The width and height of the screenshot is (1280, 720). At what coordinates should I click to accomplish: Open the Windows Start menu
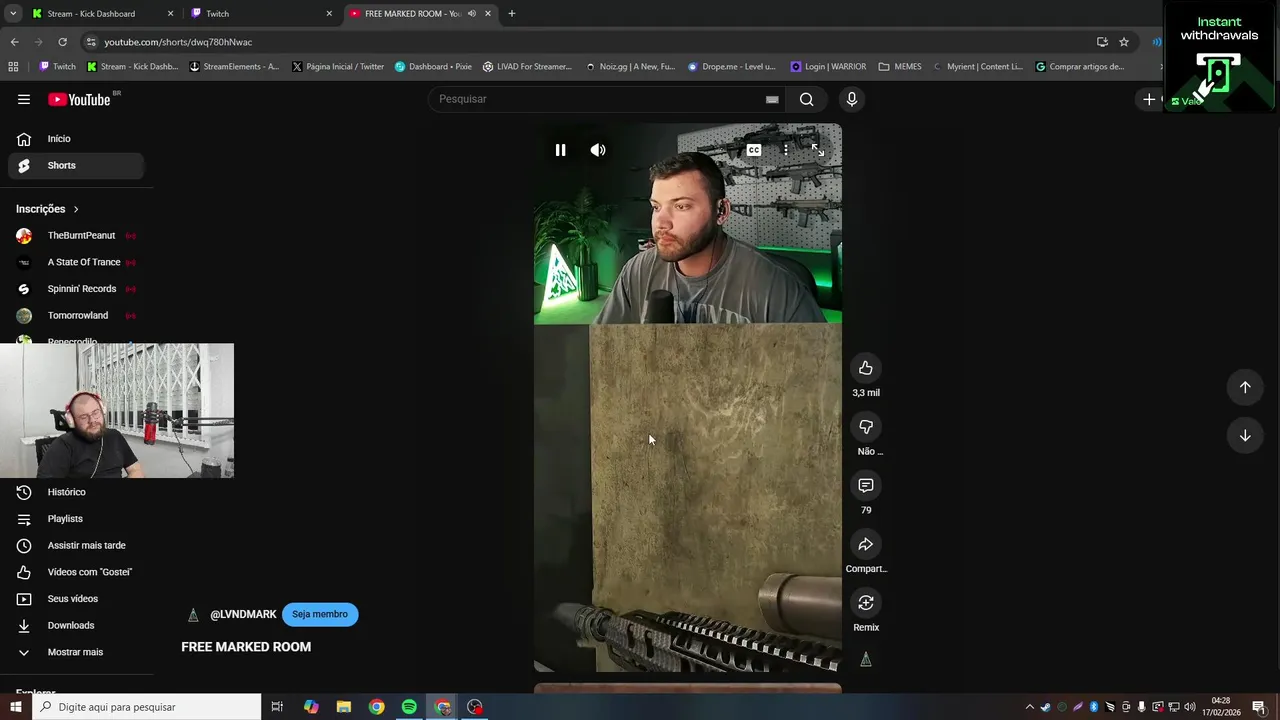(x=16, y=707)
